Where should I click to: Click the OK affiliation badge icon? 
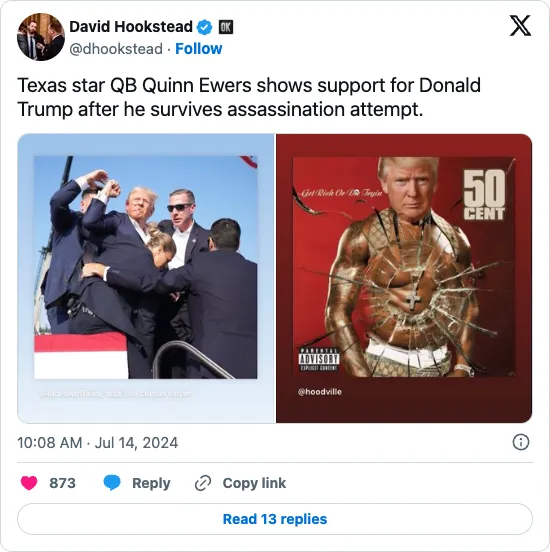click(x=226, y=27)
